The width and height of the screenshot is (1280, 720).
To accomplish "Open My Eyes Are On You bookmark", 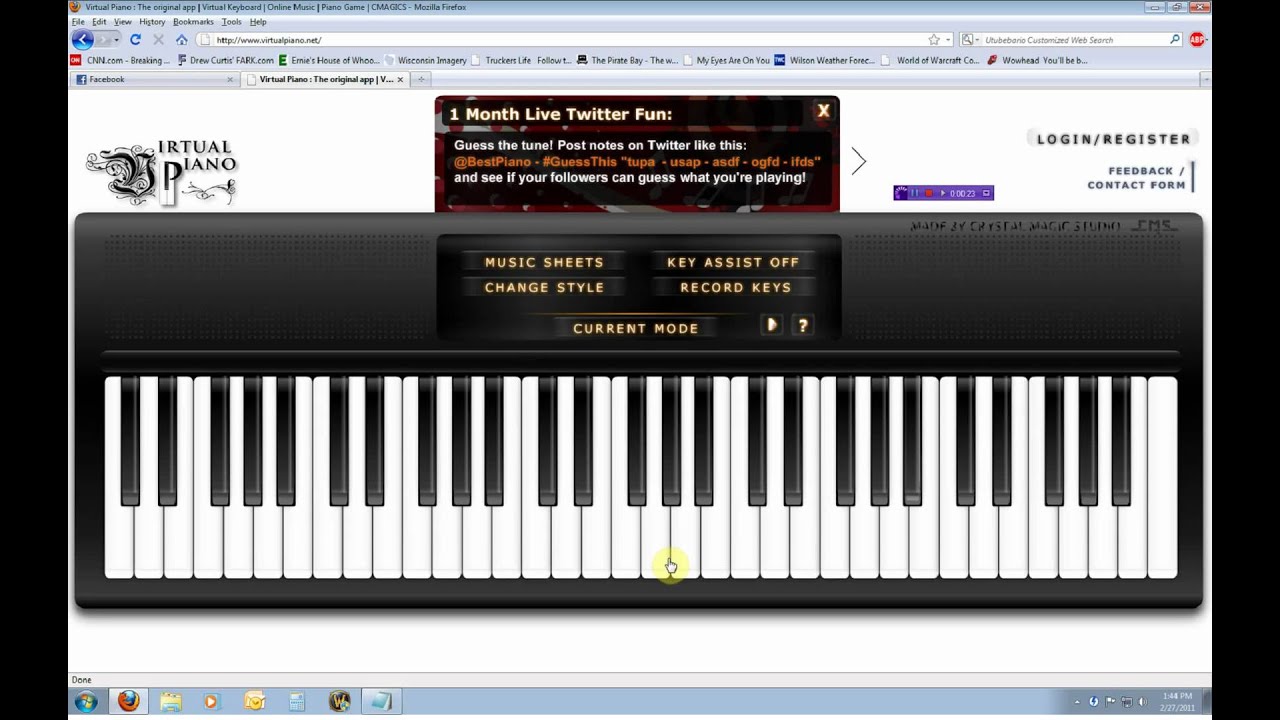I will (x=726, y=60).
